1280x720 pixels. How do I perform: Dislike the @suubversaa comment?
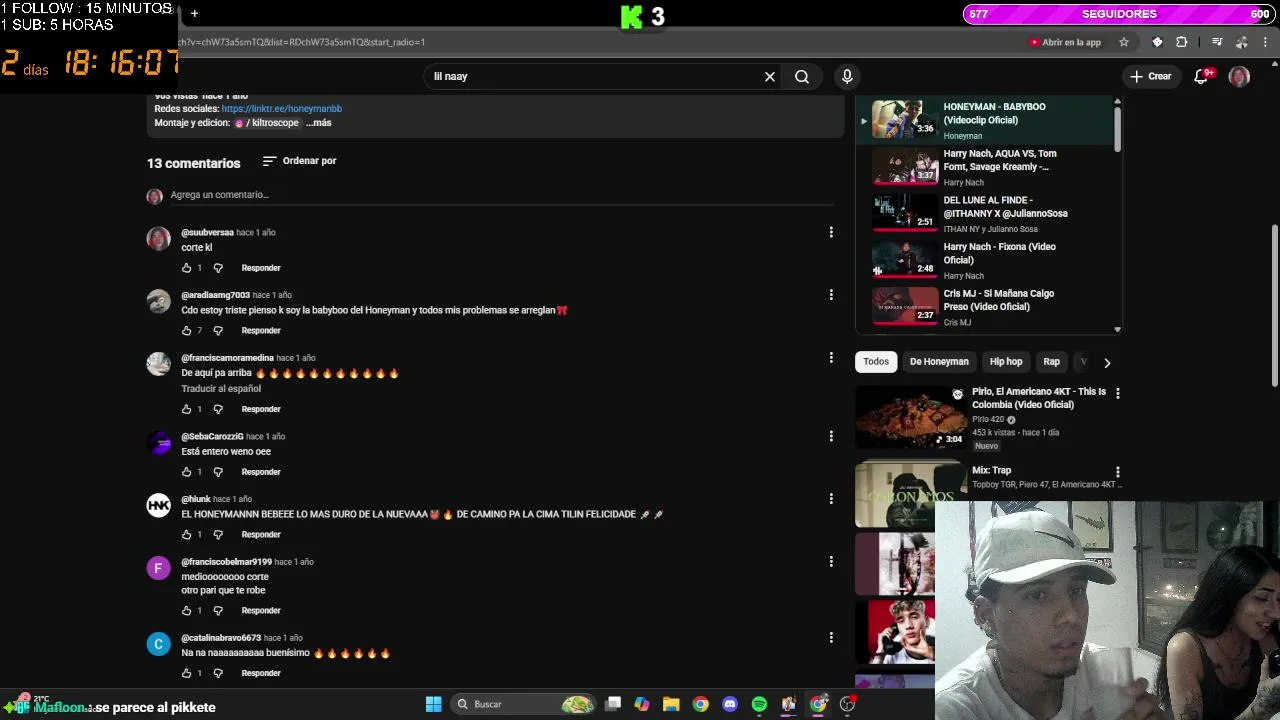218,268
